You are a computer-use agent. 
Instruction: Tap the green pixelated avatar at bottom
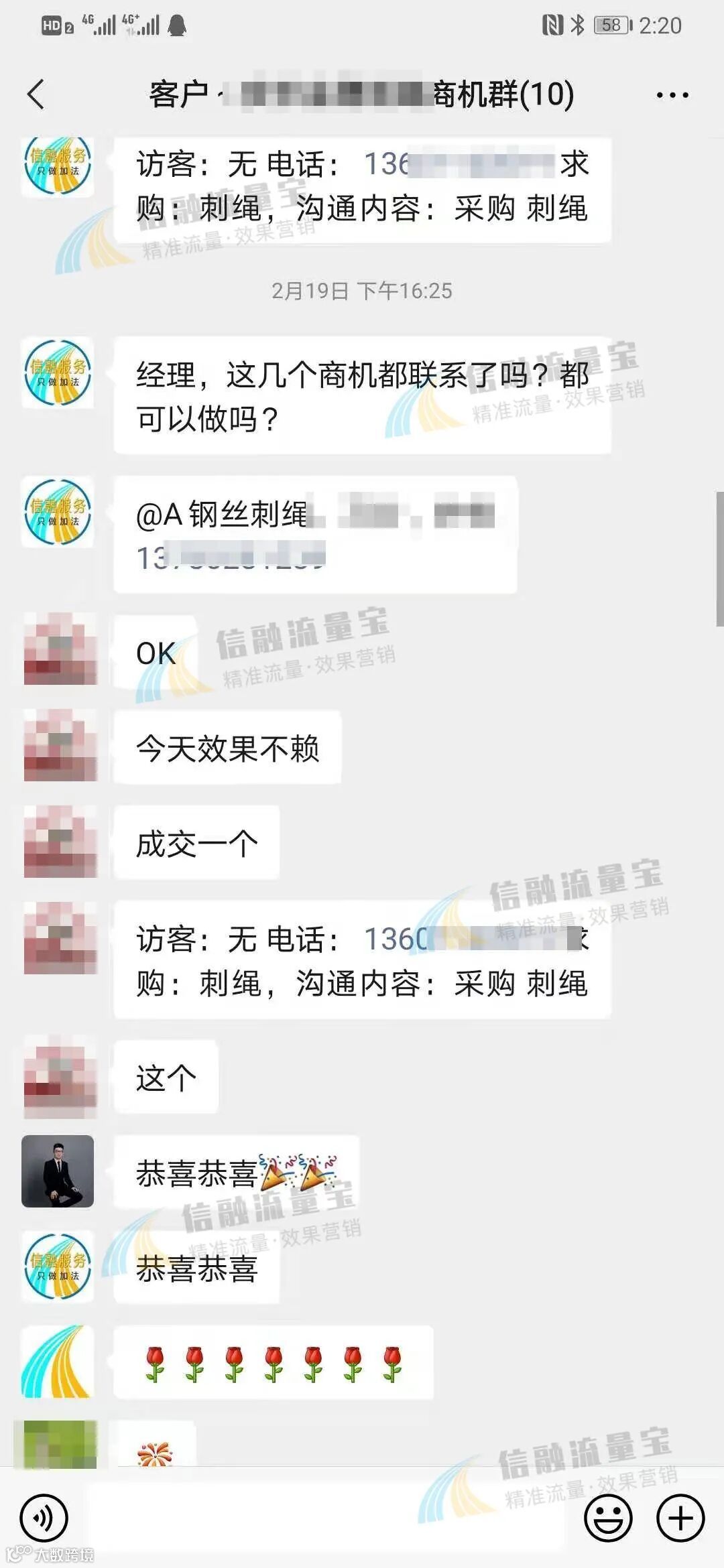point(58,1444)
